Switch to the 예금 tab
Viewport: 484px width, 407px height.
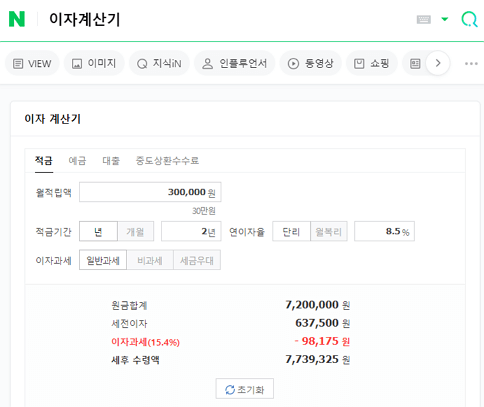[x=77, y=161]
